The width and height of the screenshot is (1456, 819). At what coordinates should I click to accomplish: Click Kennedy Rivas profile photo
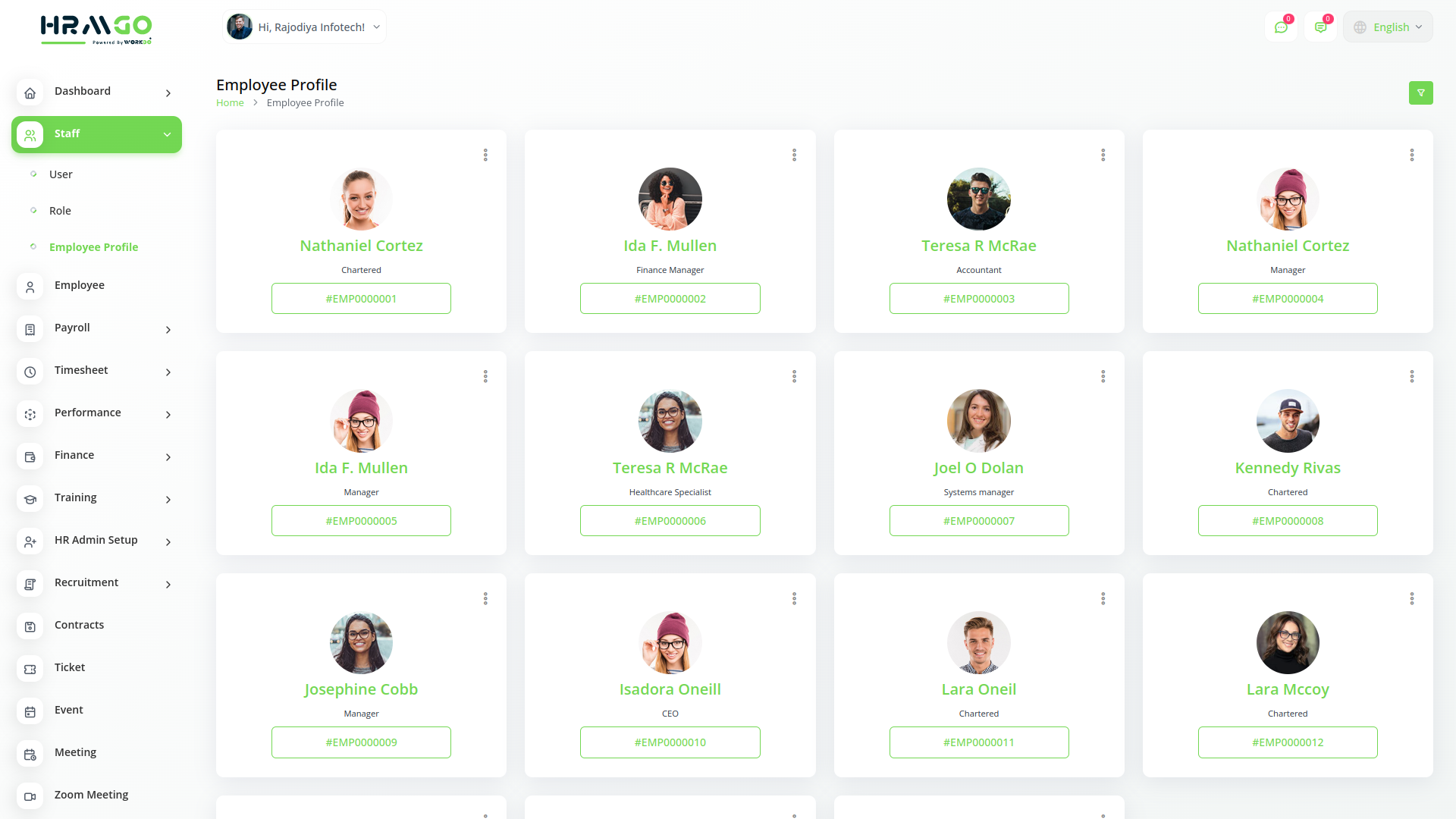(x=1287, y=421)
